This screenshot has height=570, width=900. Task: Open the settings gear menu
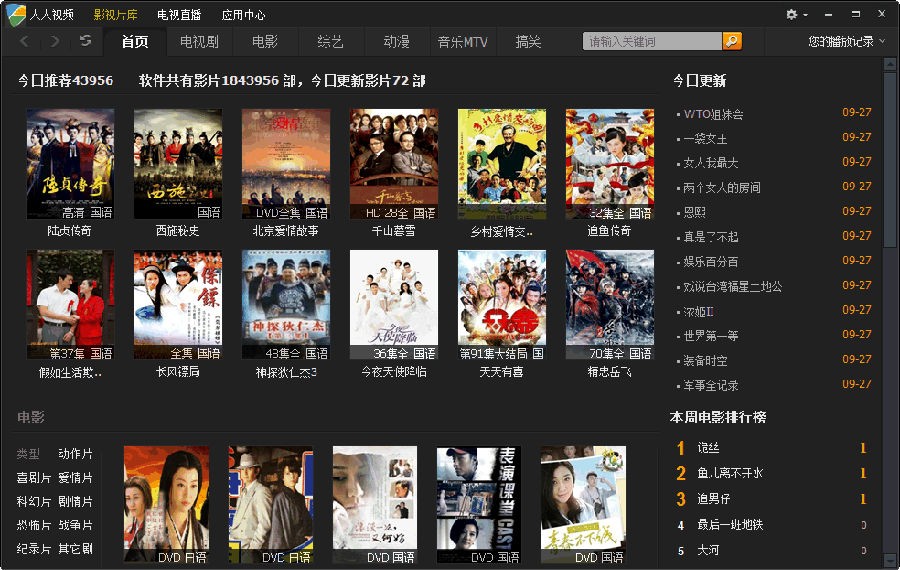[x=796, y=14]
